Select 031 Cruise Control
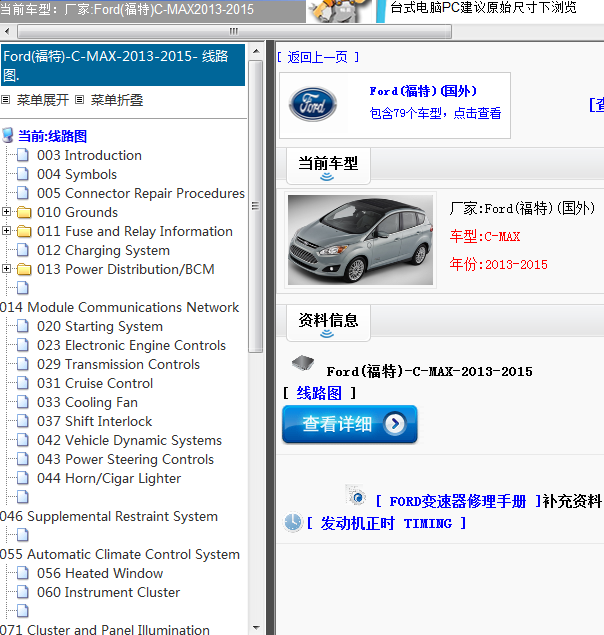This screenshot has height=635, width=604. (95, 383)
